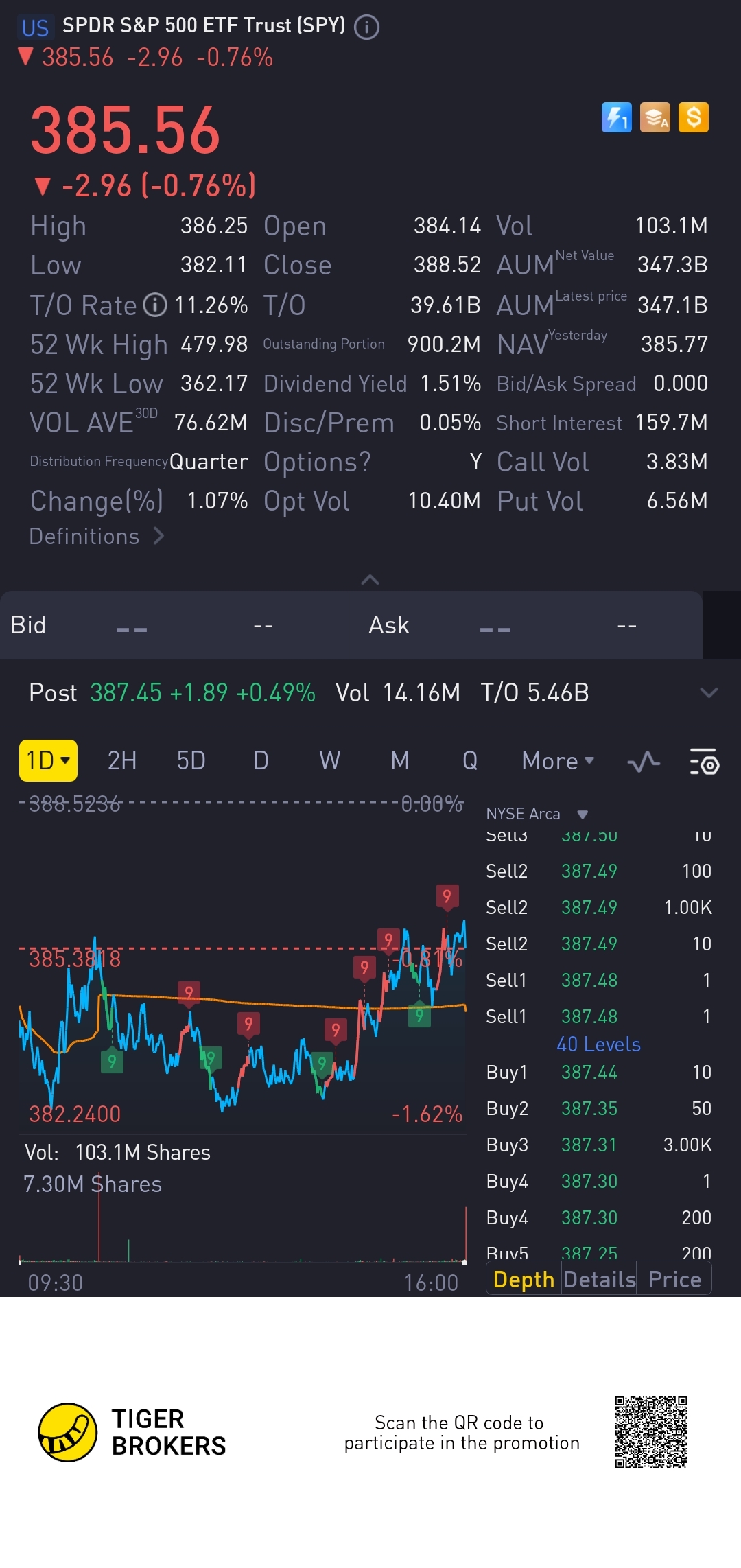Switch to the Price tab
741x1568 pixels.
pyautogui.click(x=674, y=1280)
